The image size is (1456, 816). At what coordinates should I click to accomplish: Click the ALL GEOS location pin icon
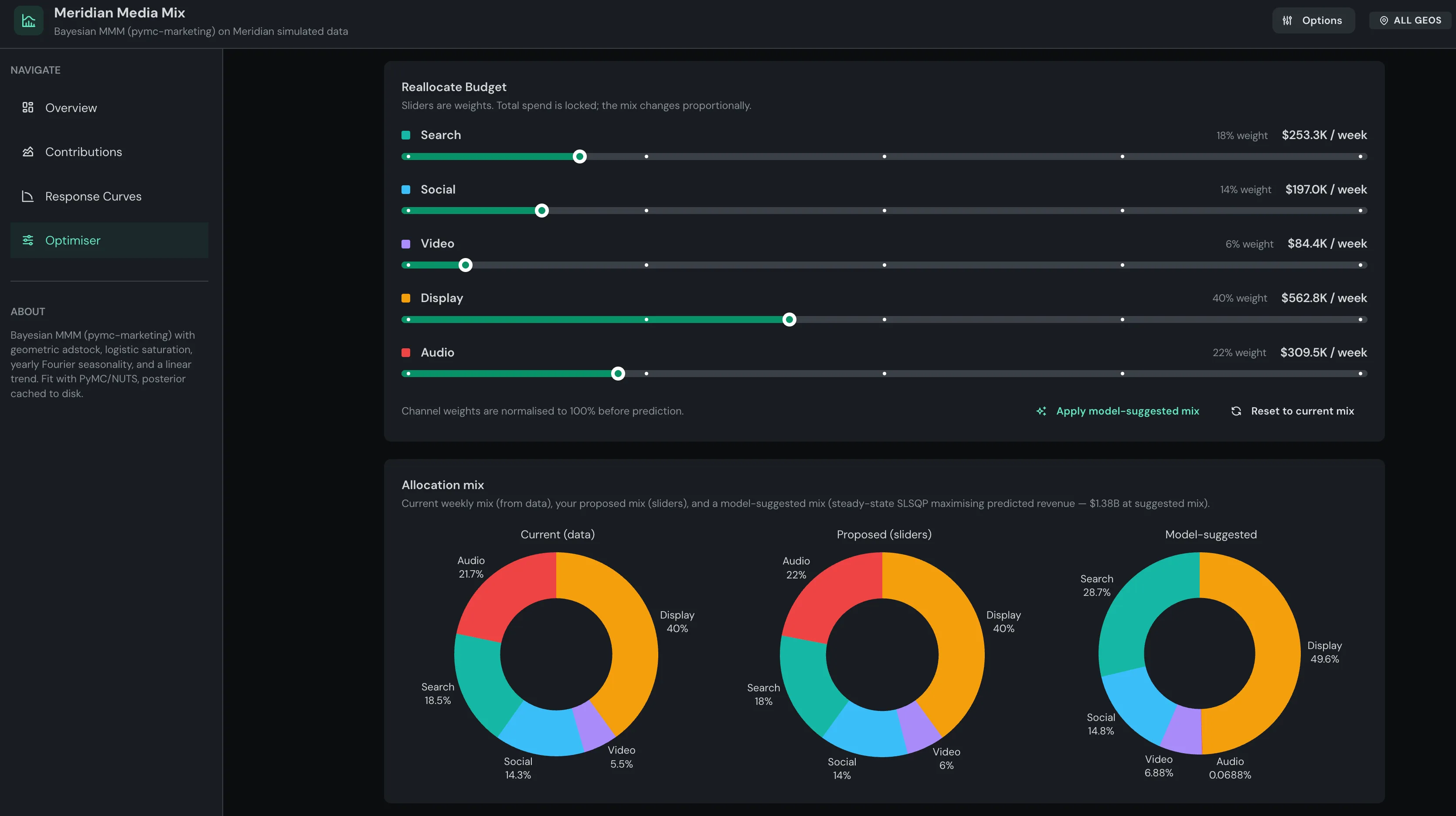[1384, 20]
